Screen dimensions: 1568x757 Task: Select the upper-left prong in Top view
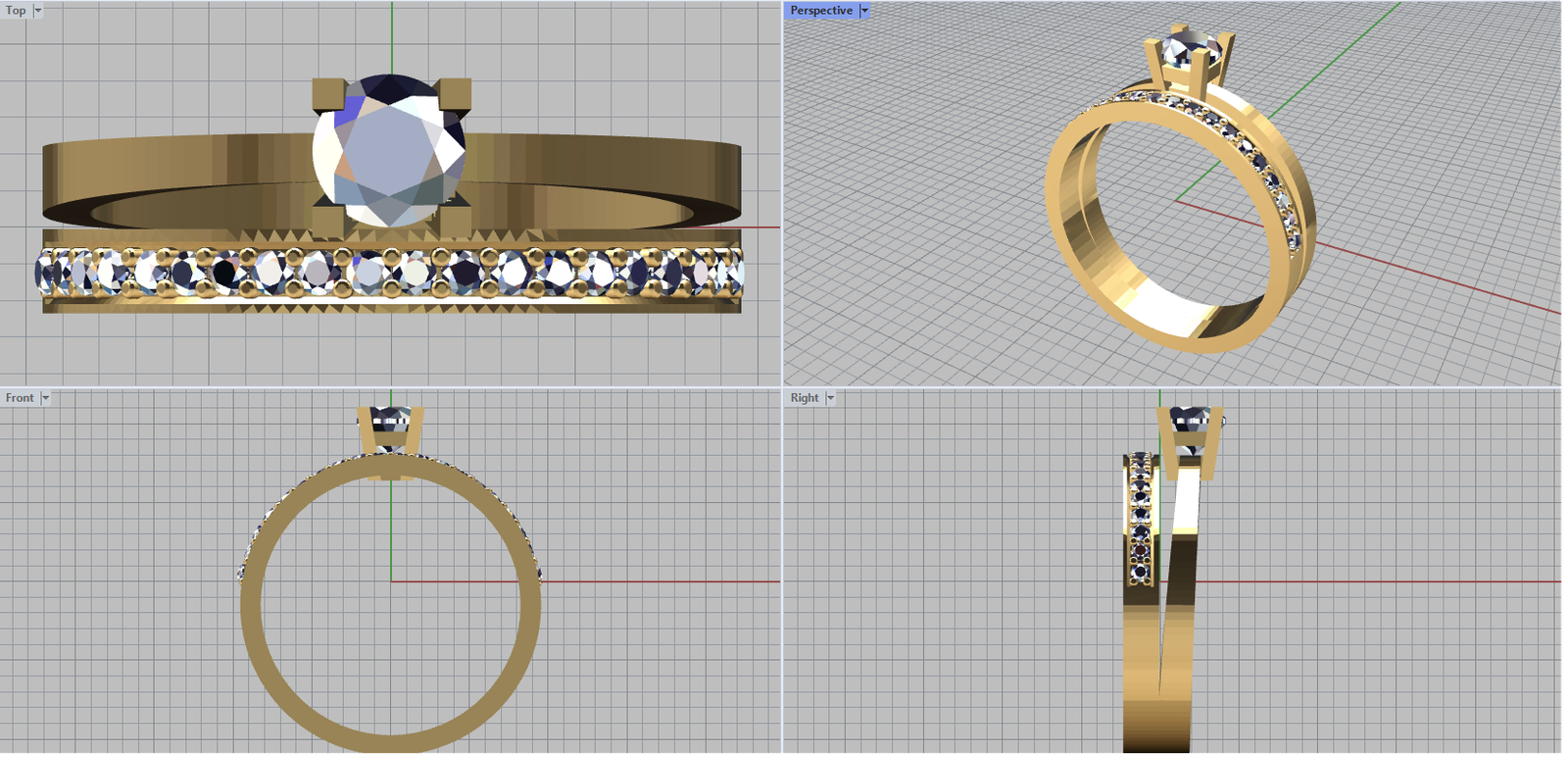(x=326, y=94)
